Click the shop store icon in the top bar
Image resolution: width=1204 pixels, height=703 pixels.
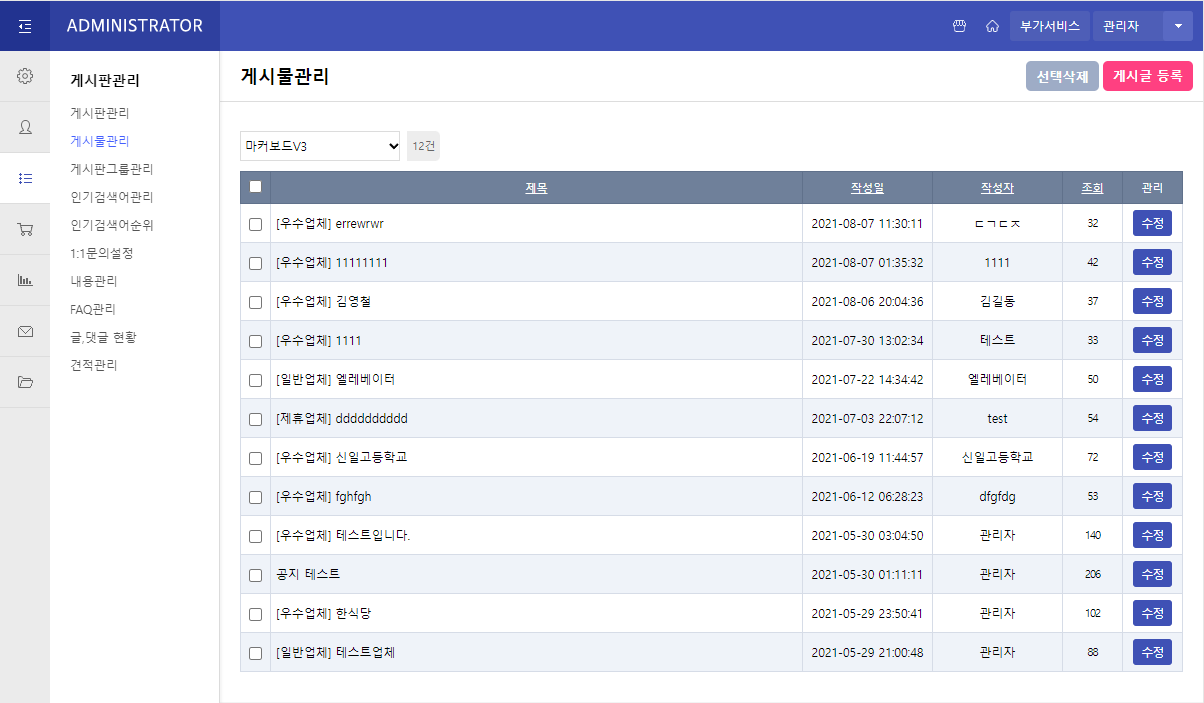(959, 26)
